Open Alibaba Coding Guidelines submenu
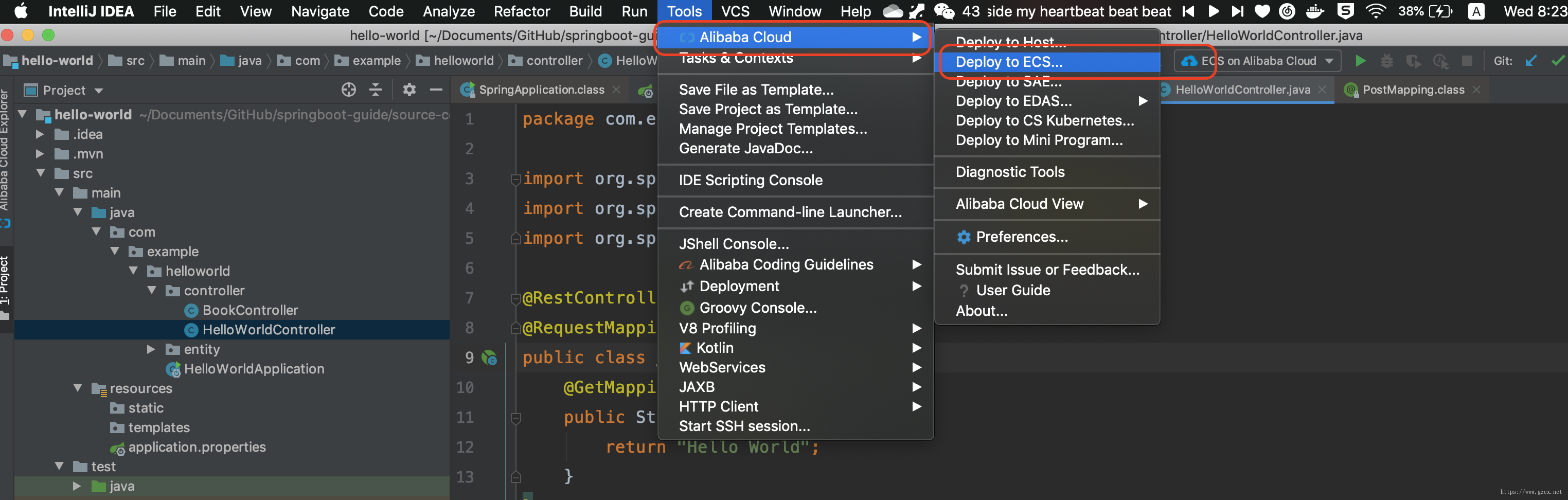Viewport: 1568px width, 500px height. tap(795, 265)
